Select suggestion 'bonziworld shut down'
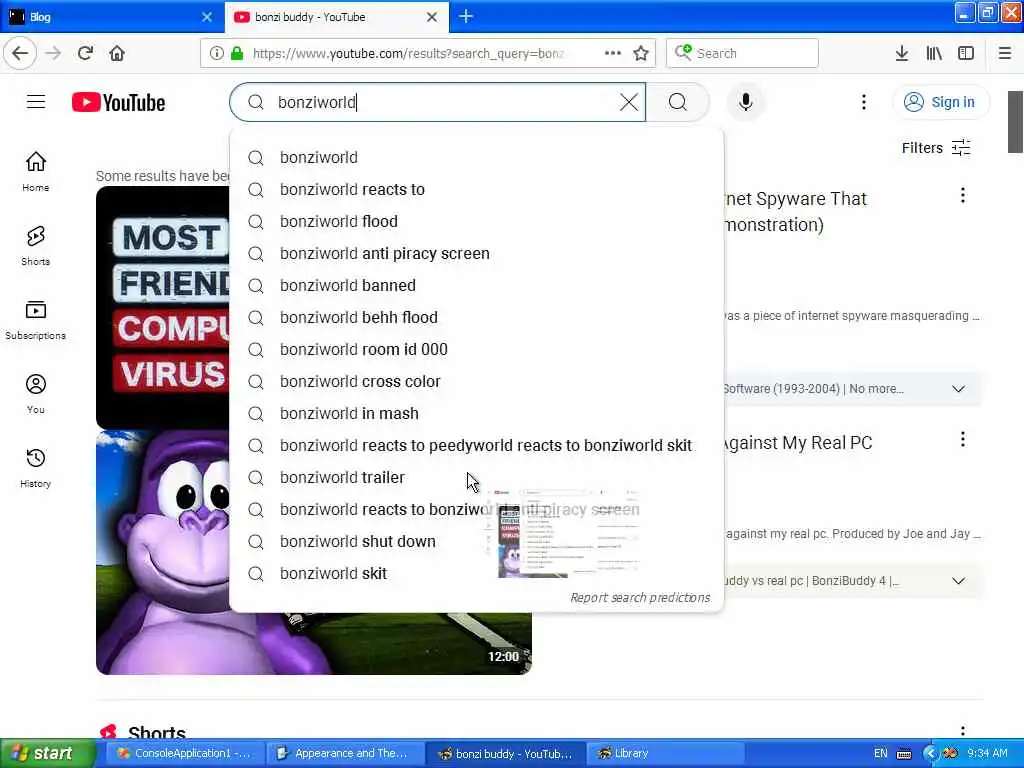The width and height of the screenshot is (1024, 768). (477, 541)
